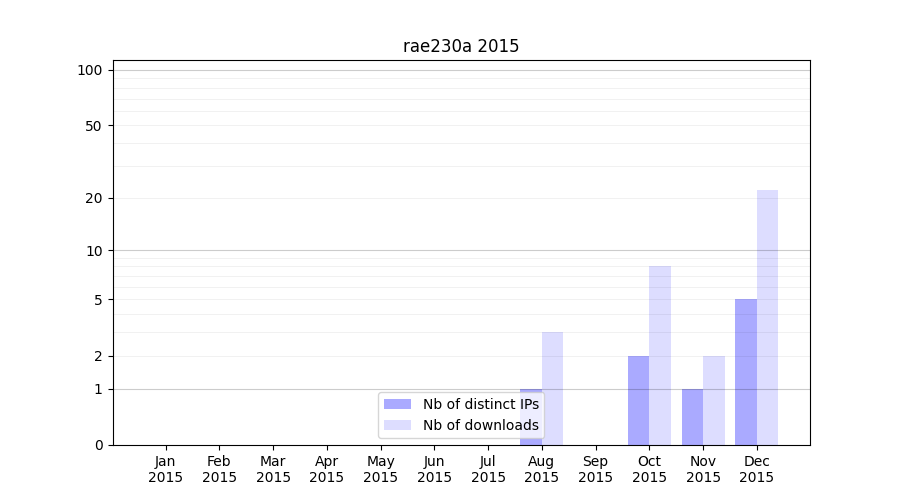Click the May 2015 x-axis label
900x500 pixels.
(x=381, y=469)
